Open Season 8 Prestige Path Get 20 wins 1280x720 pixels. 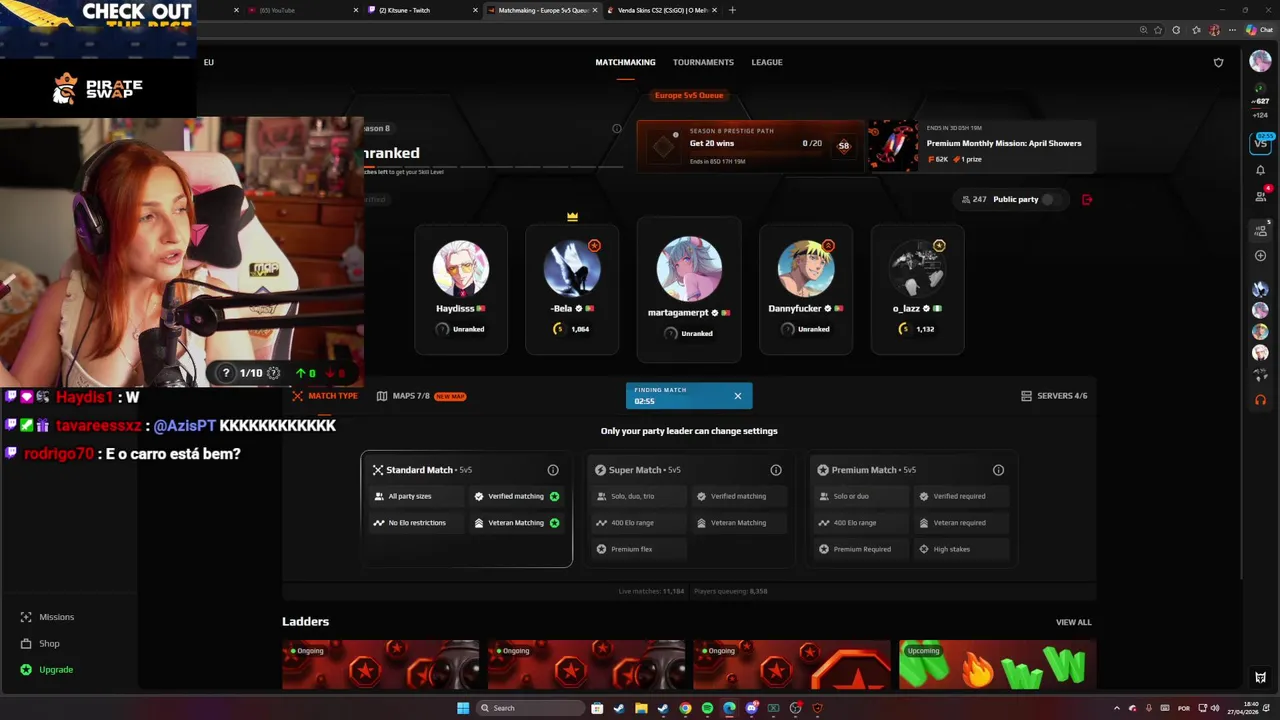(750, 146)
